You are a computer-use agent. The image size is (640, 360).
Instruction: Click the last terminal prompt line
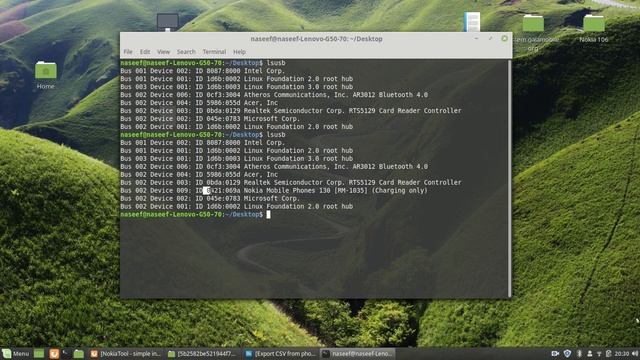195,214
